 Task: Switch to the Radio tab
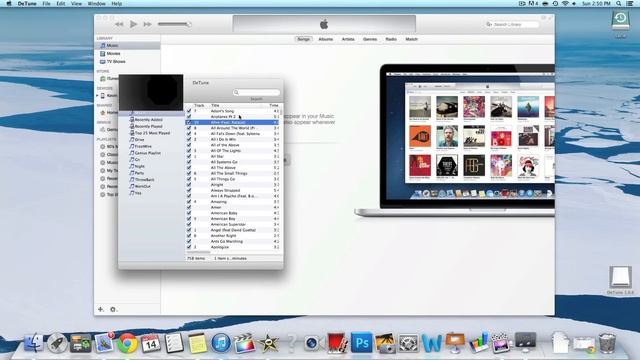tap(391, 39)
